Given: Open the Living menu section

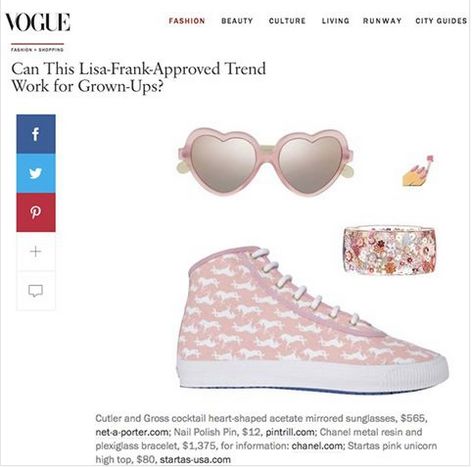Looking at the screenshot, I should coord(336,21).
